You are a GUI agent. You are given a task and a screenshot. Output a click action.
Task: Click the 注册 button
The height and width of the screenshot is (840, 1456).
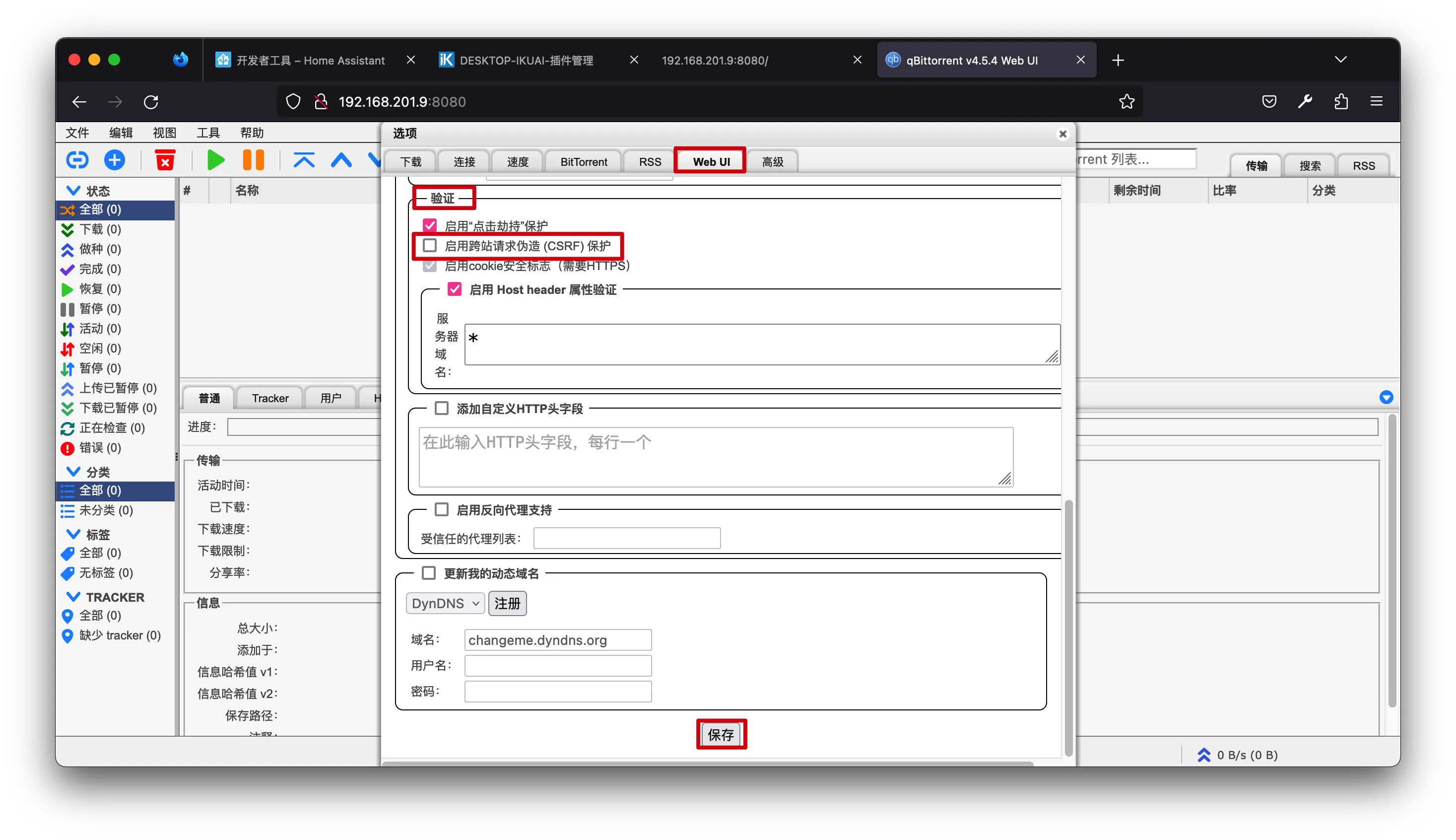tap(508, 604)
